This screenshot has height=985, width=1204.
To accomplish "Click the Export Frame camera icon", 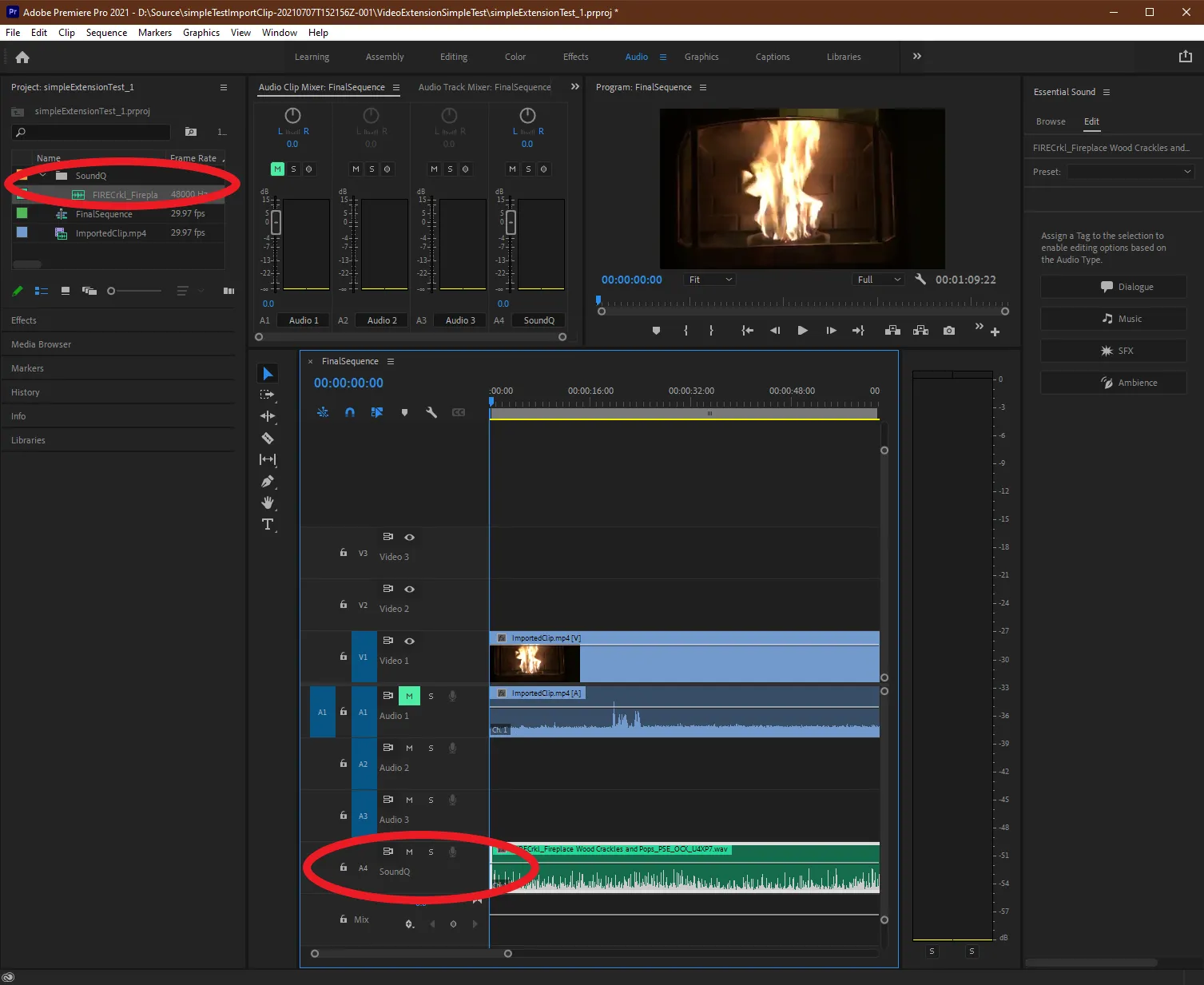I will 949,331.
